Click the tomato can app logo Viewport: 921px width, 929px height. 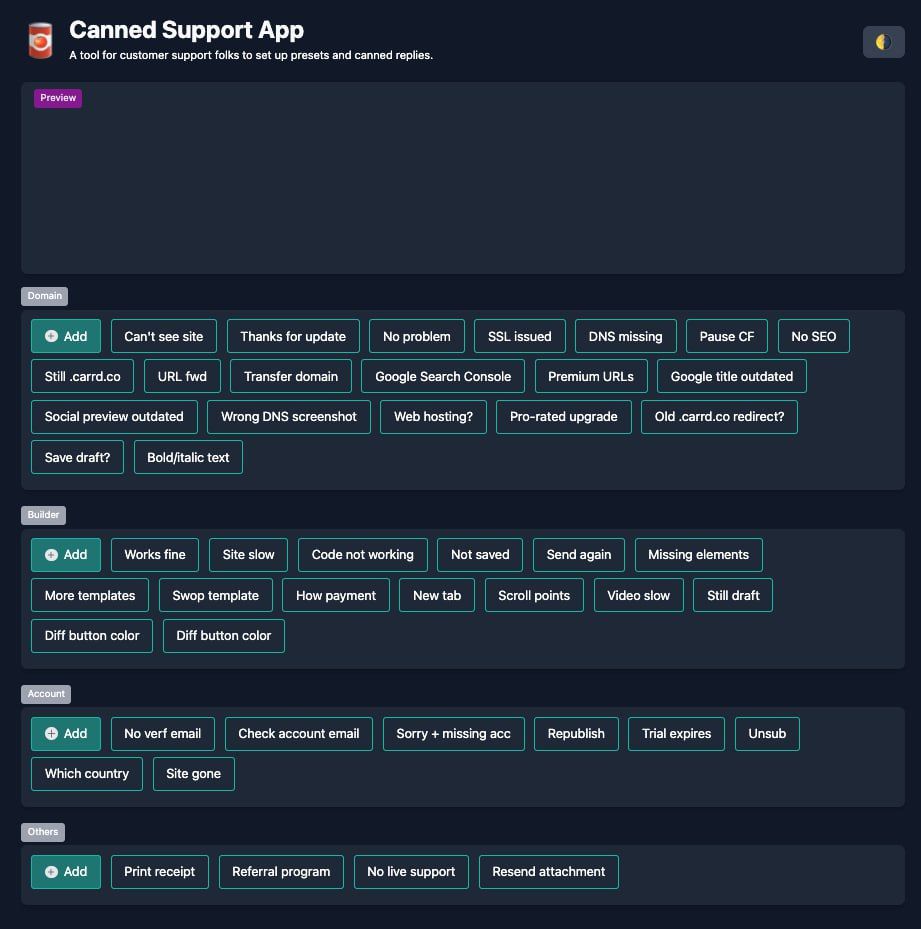pos(40,40)
